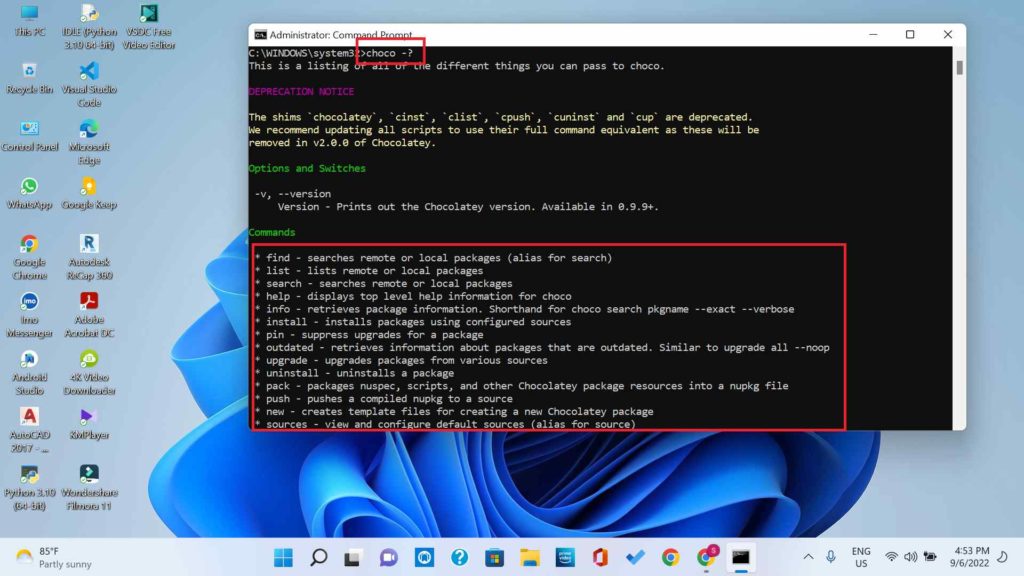
Task: Select the Autodesk ReCap 360 icon
Action: (x=89, y=257)
